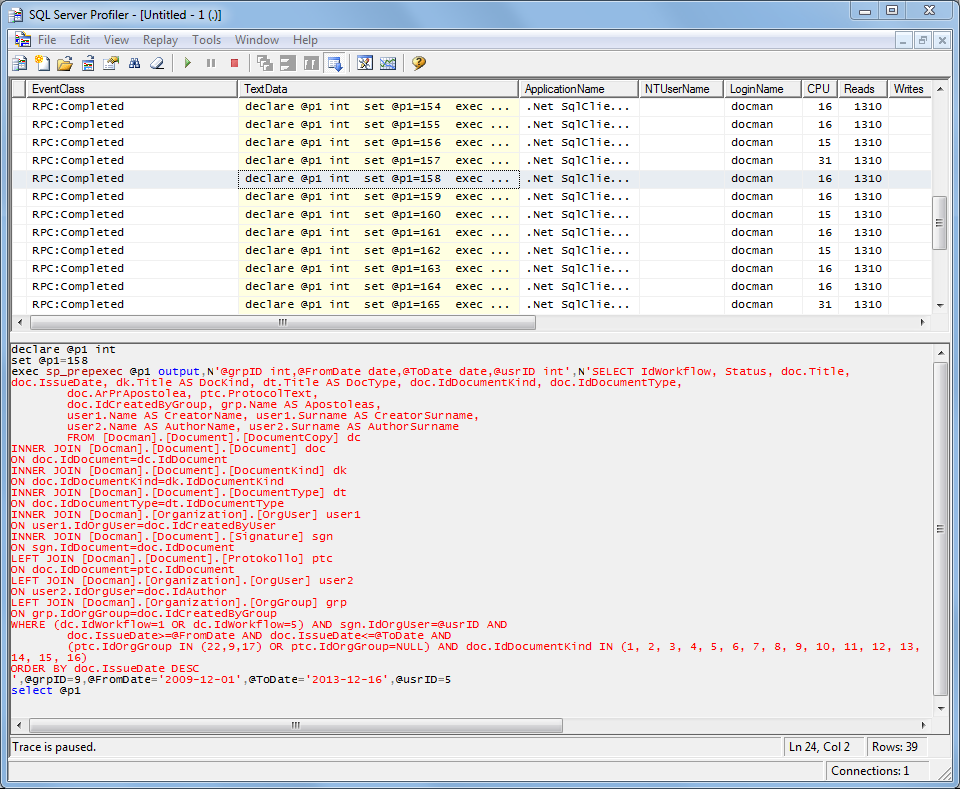Click the 'ORDER BY doc.IssueDate DESC' line

(x=105, y=668)
